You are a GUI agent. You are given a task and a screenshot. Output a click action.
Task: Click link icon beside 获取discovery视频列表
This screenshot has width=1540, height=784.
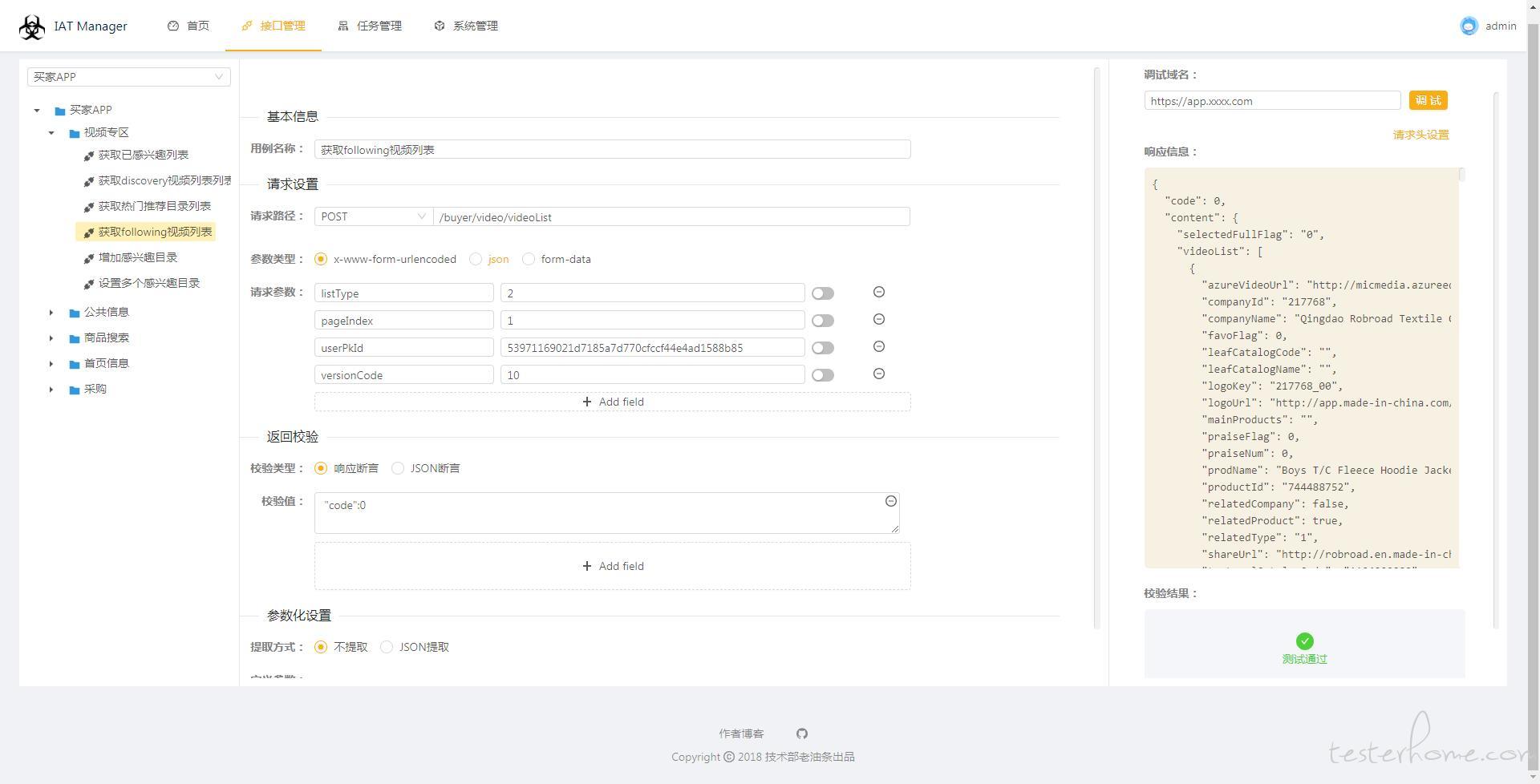[89, 181]
